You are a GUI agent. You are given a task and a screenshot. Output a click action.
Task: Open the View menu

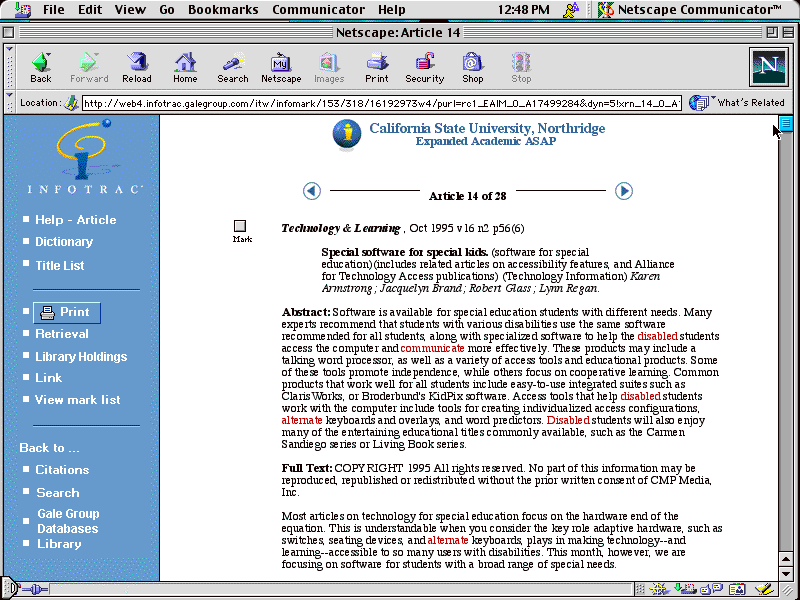pyautogui.click(x=130, y=10)
